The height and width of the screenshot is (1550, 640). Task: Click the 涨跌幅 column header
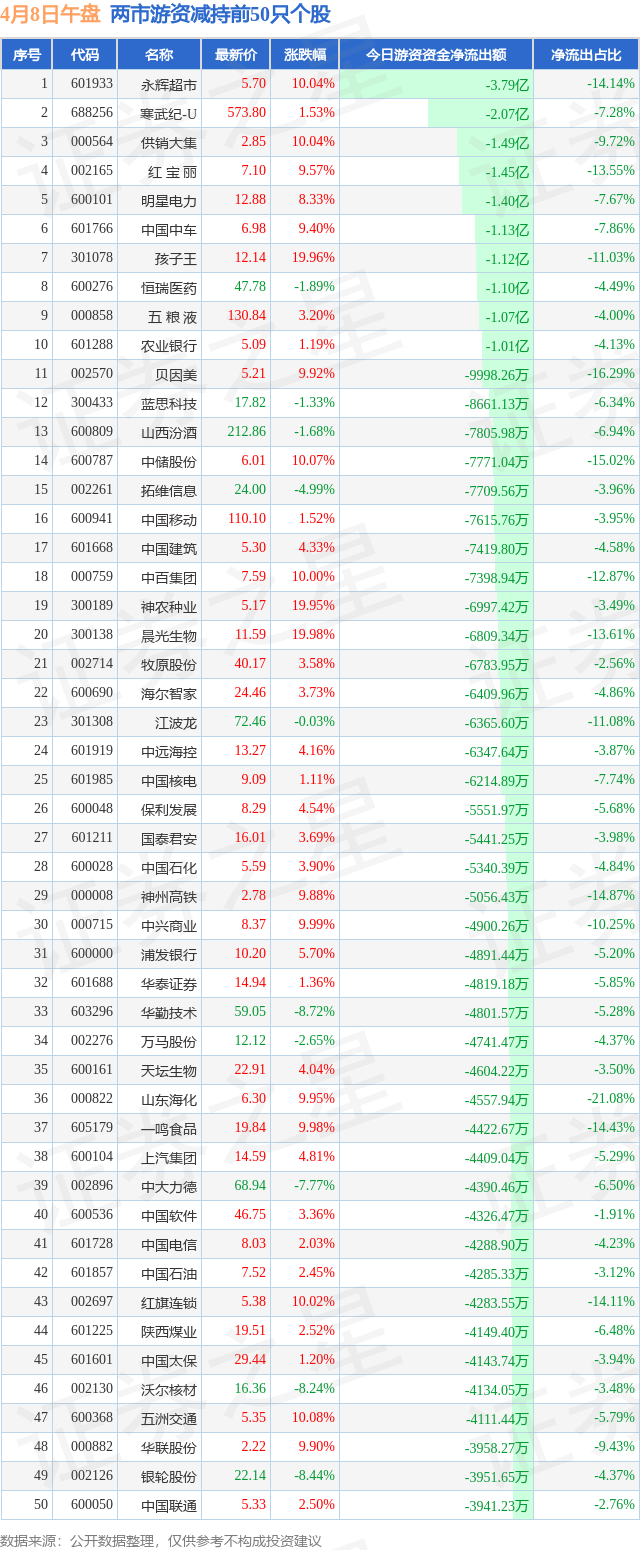pos(305,55)
